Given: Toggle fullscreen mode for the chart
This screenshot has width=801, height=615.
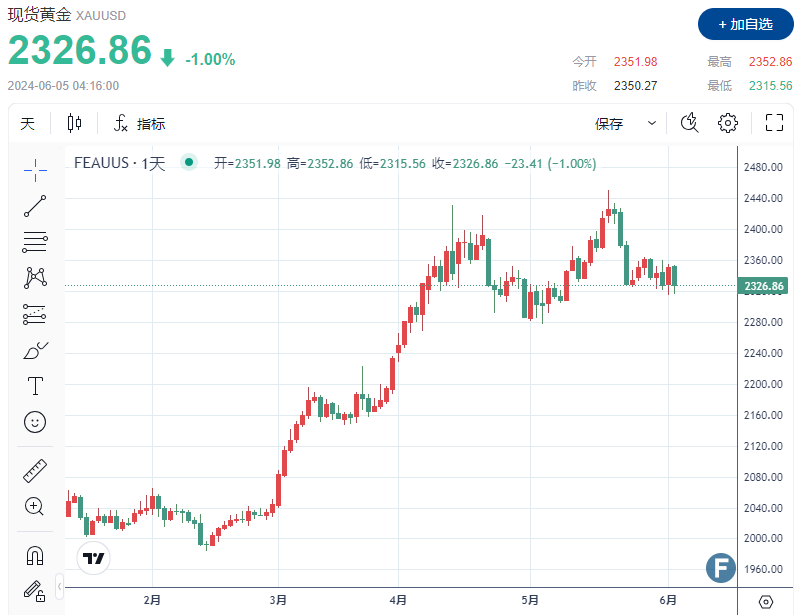Looking at the screenshot, I should tap(773, 123).
